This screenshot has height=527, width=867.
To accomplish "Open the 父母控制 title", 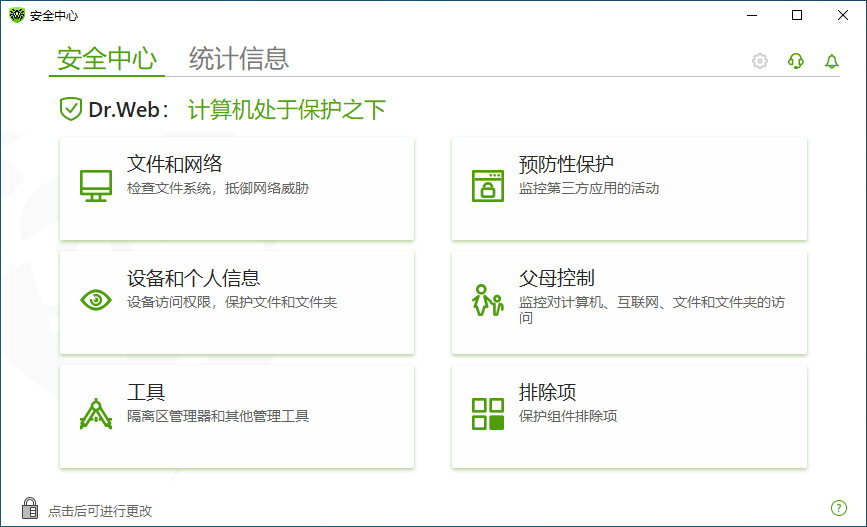I will (x=557, y=278).
